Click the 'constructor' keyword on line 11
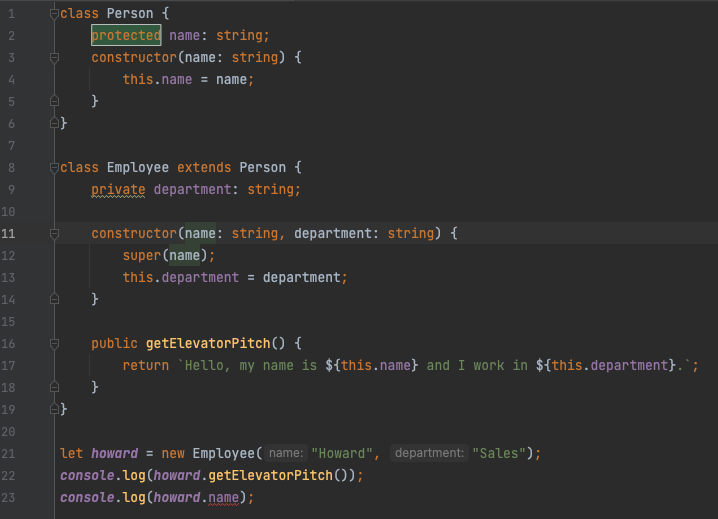Viewport: 718px width, 519px height. (134, 233)
